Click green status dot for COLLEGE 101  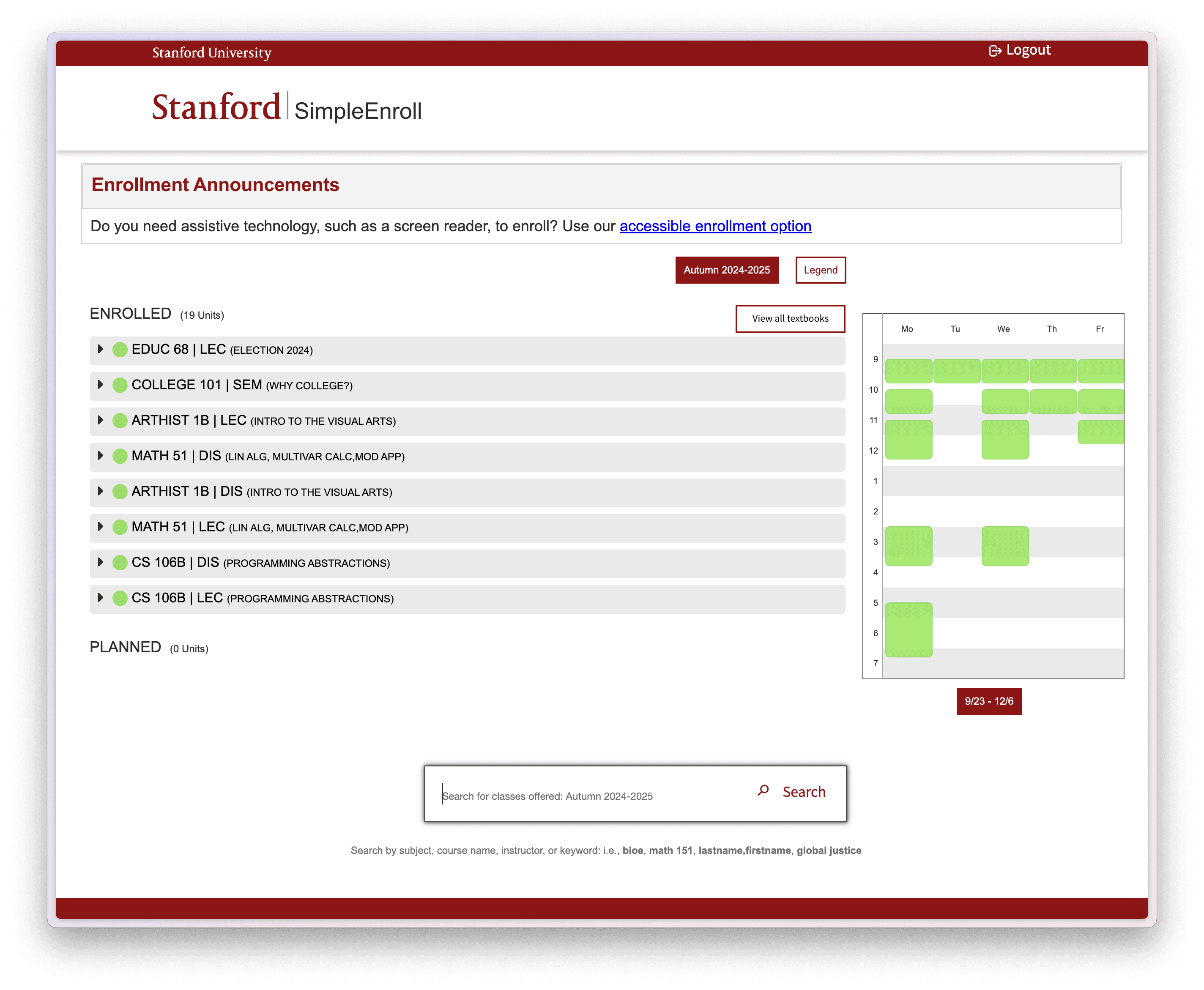tap(120, 385)
